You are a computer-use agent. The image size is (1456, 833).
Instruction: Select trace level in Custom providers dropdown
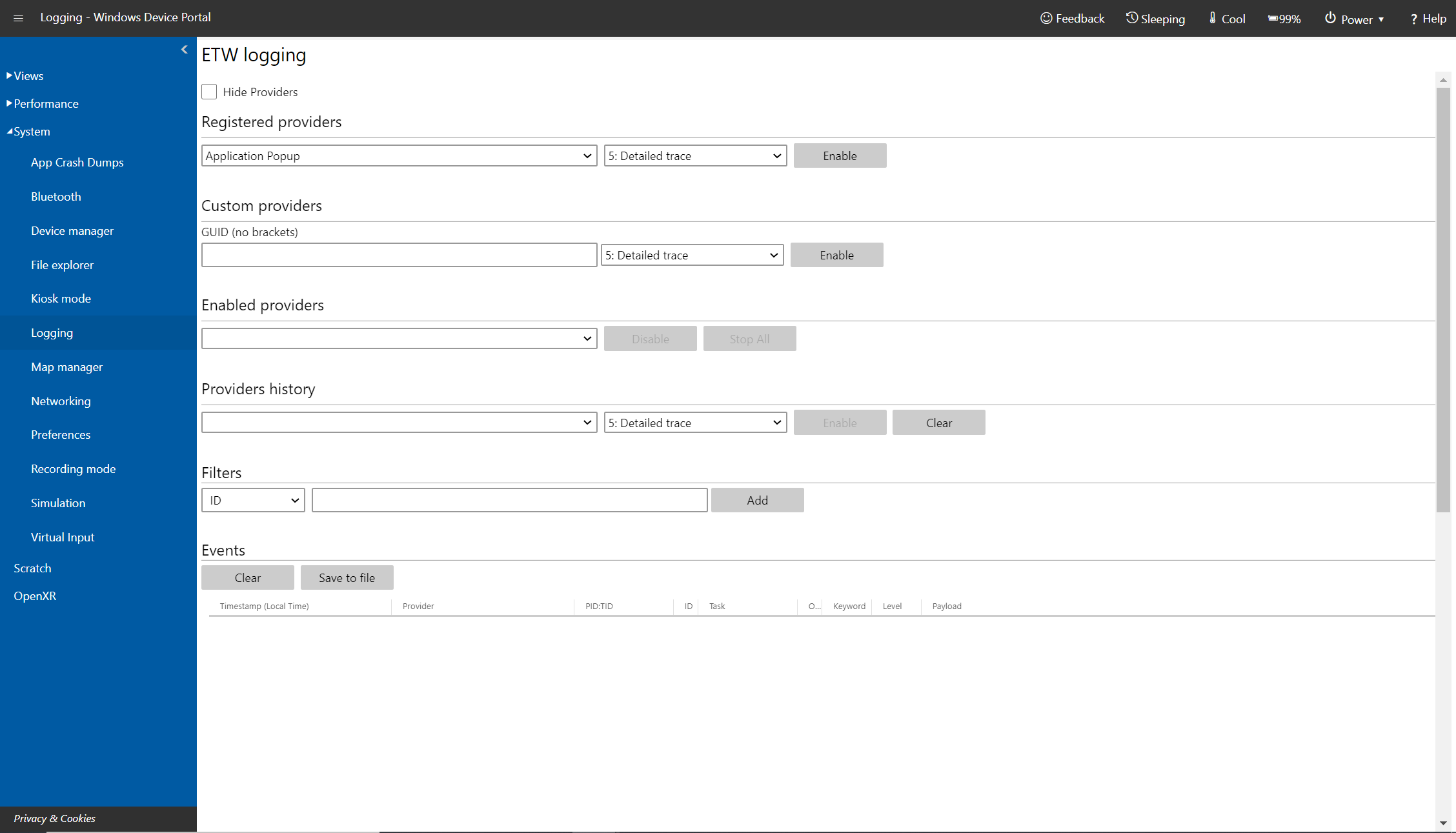point(694,254)
